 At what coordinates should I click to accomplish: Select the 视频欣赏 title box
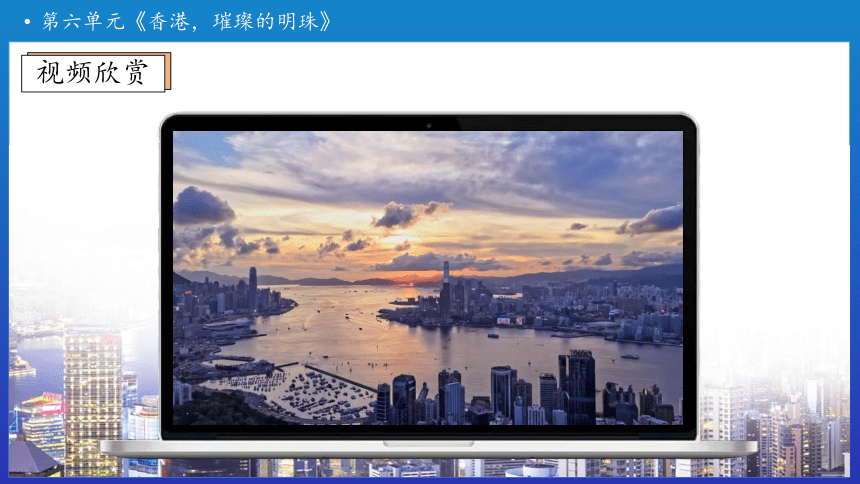point(93,72)
